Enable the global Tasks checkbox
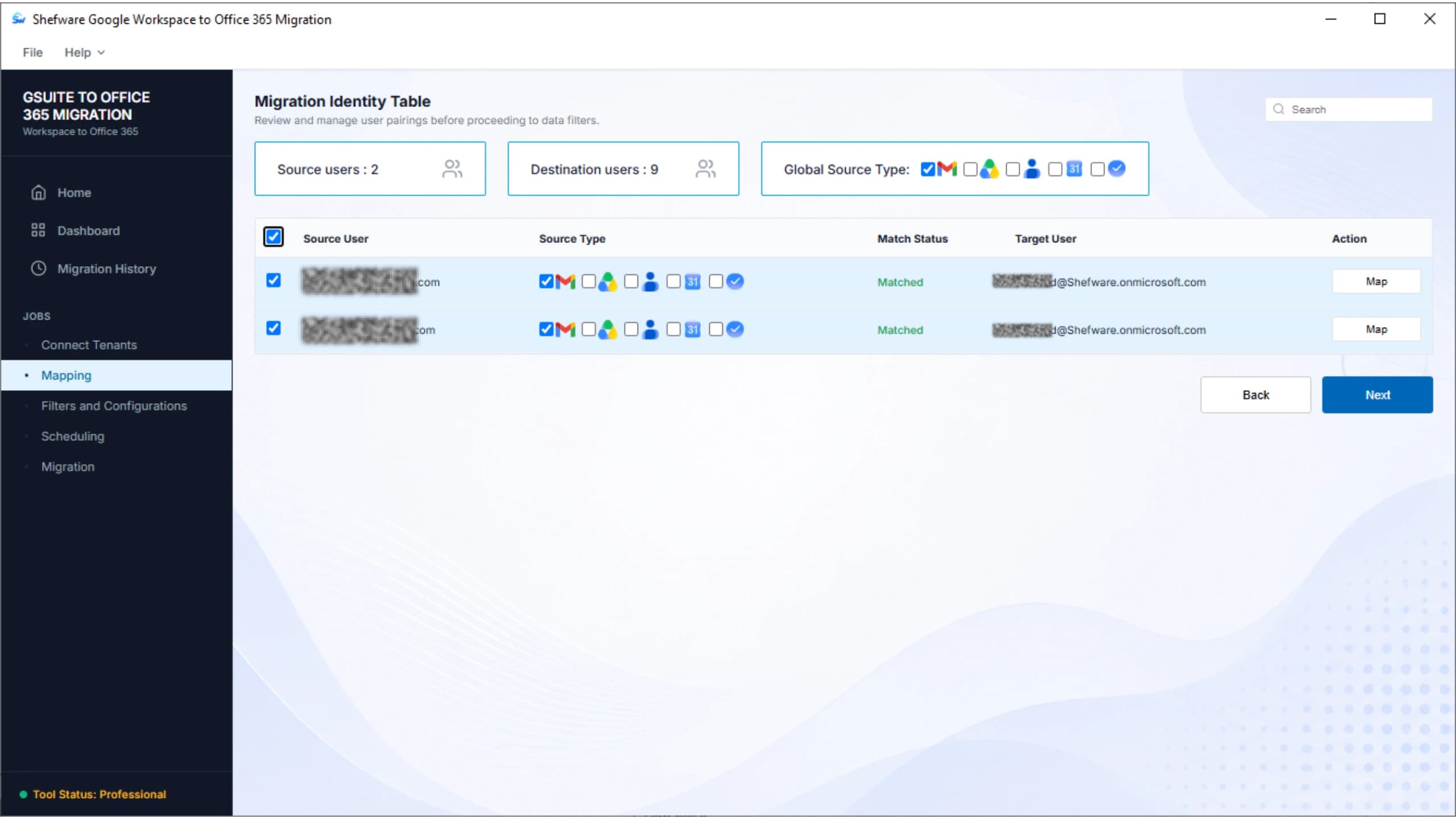Viewport: 1456px width, 819px height. (1098, 169)
